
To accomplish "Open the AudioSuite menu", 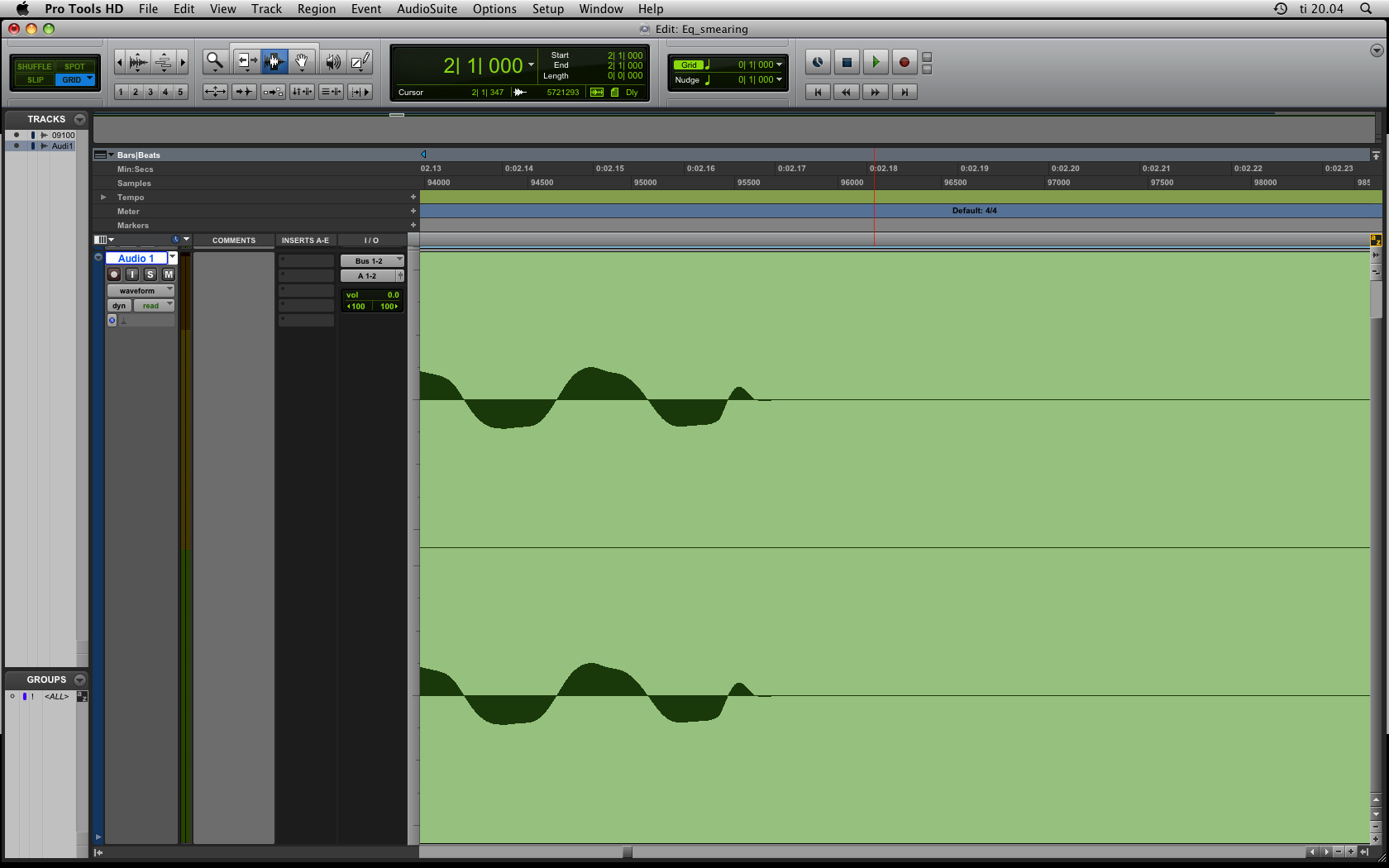I will pyautogui.click(x=427, y=9).
